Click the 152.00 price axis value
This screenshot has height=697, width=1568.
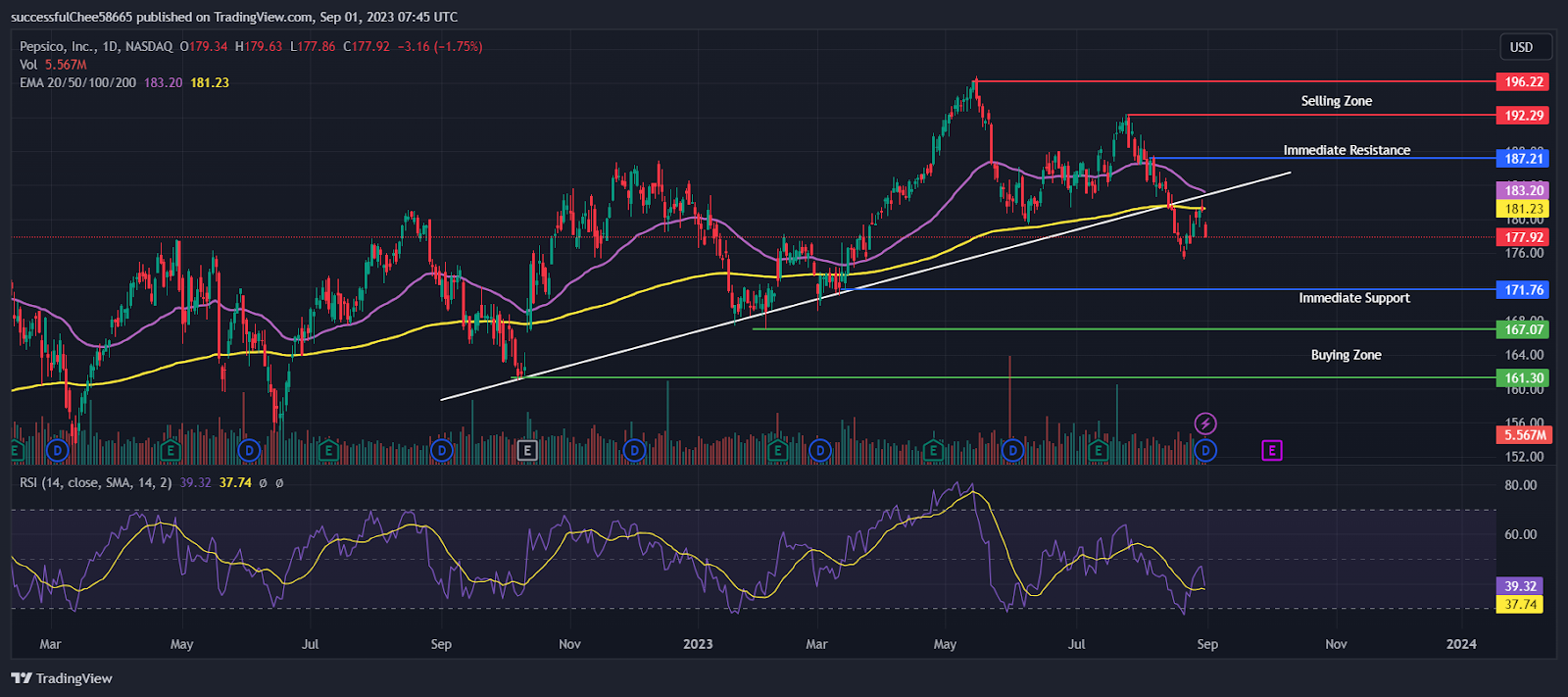(1524, 457)
